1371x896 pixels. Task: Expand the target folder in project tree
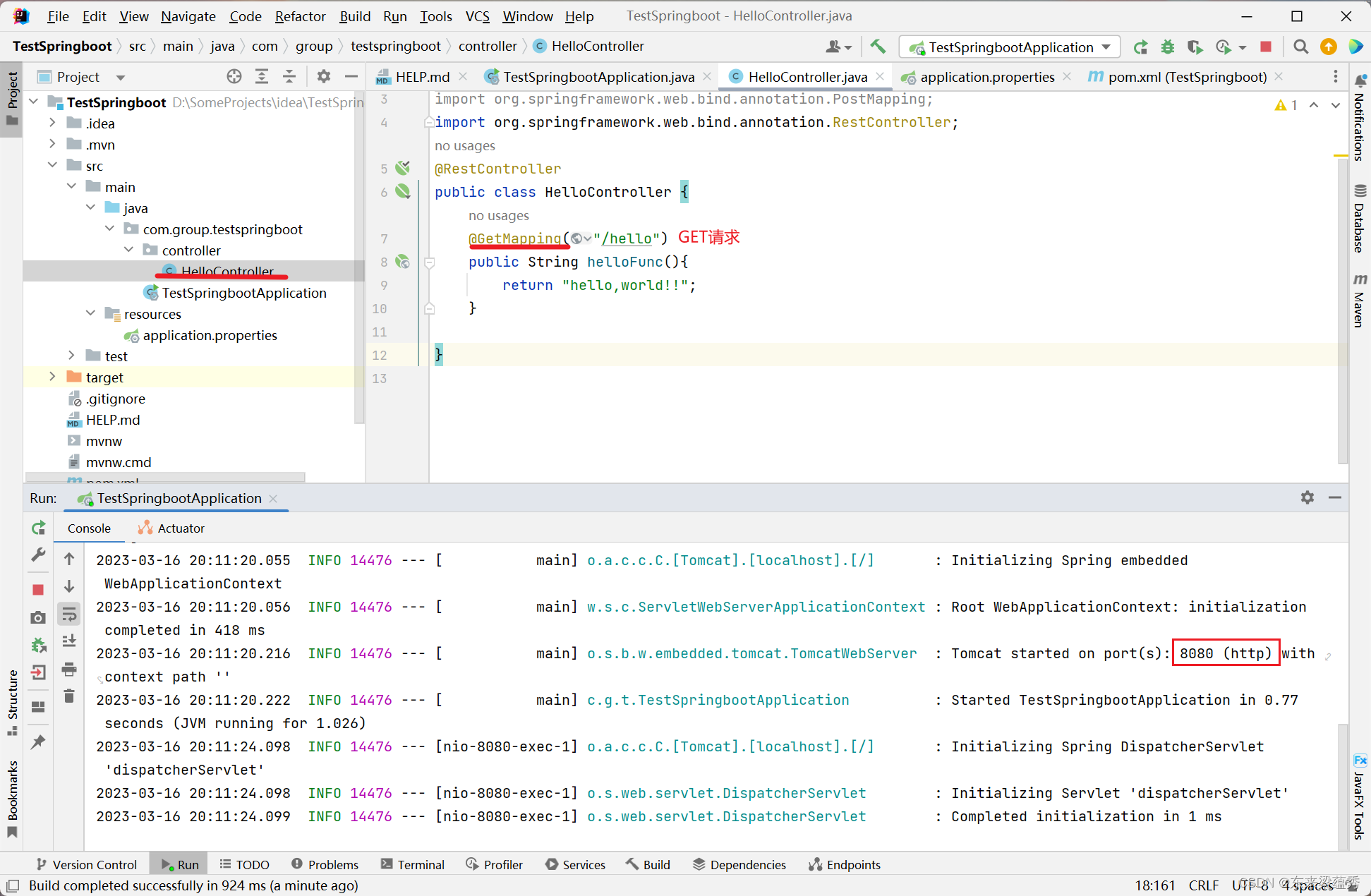click(x=52, y=377)
